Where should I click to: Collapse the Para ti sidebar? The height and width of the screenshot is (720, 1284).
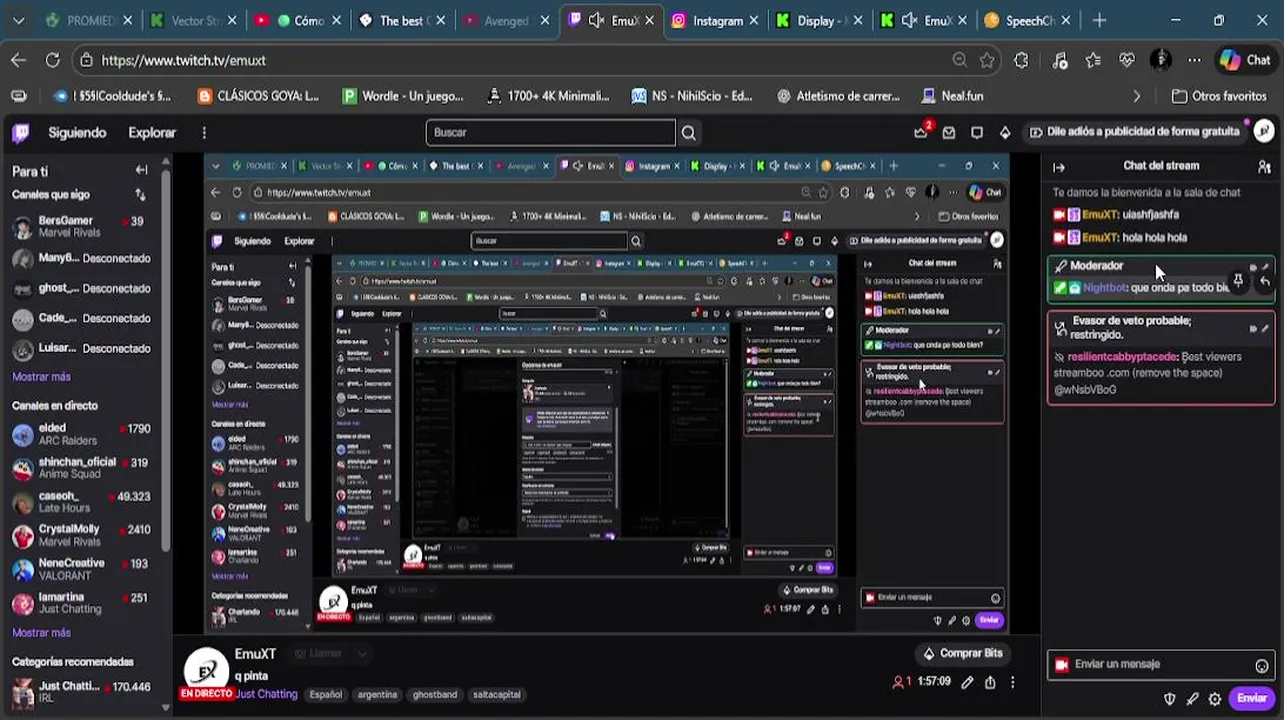[142, 170]
